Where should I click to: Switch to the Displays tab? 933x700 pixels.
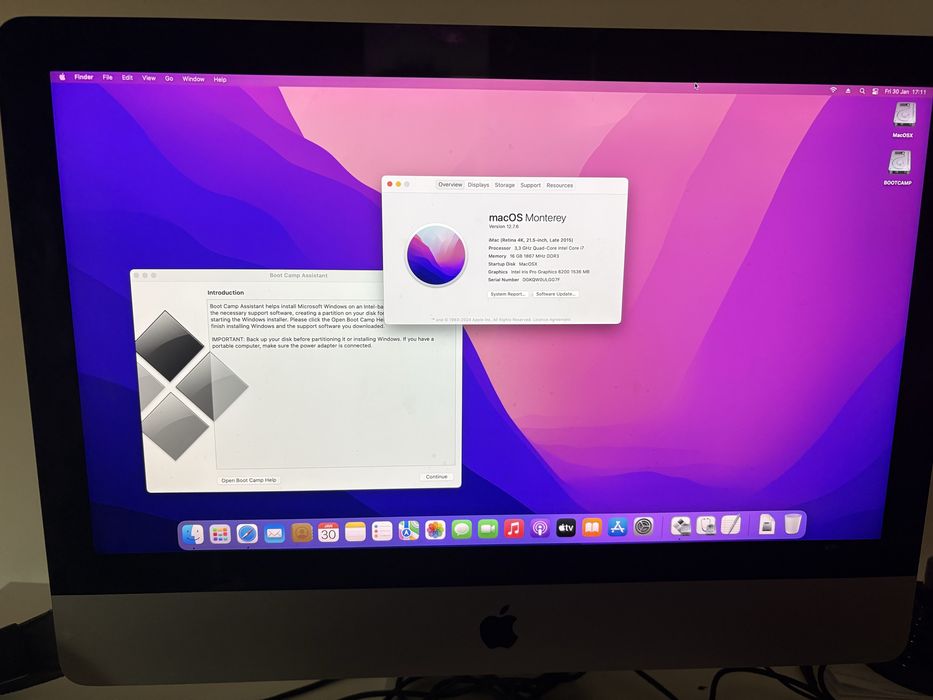[x=478, y=185]
